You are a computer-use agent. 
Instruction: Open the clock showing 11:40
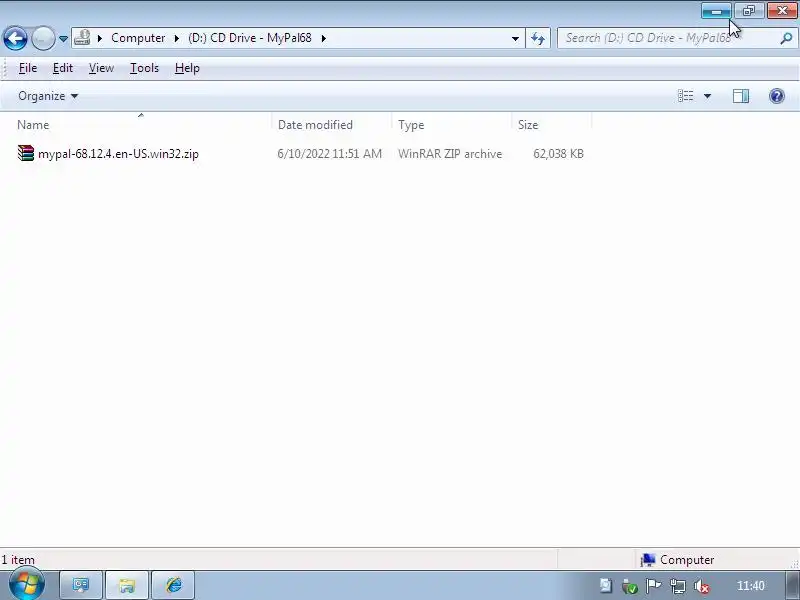pyautogui.click(x=751, y=586)
